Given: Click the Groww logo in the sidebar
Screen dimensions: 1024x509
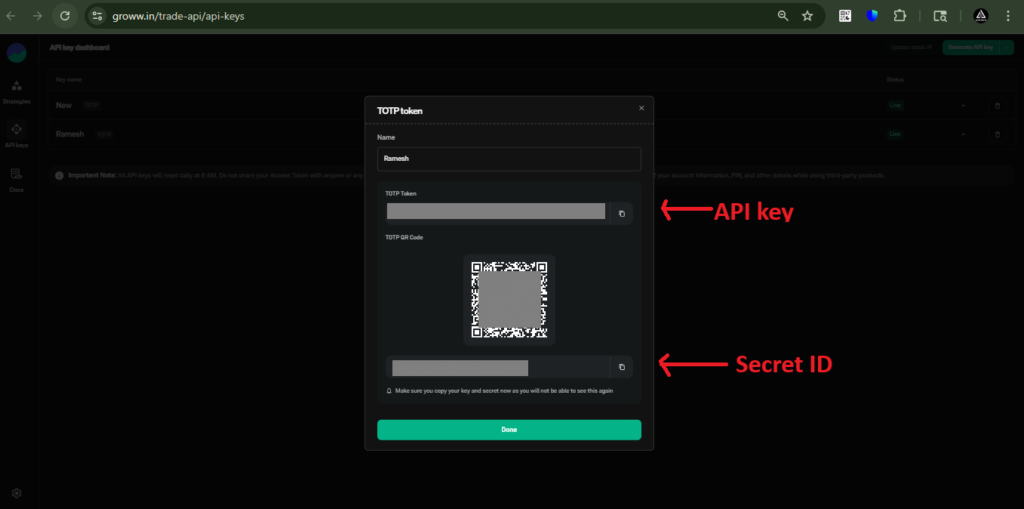Looking at the screenshot, I should pos(16,53).
